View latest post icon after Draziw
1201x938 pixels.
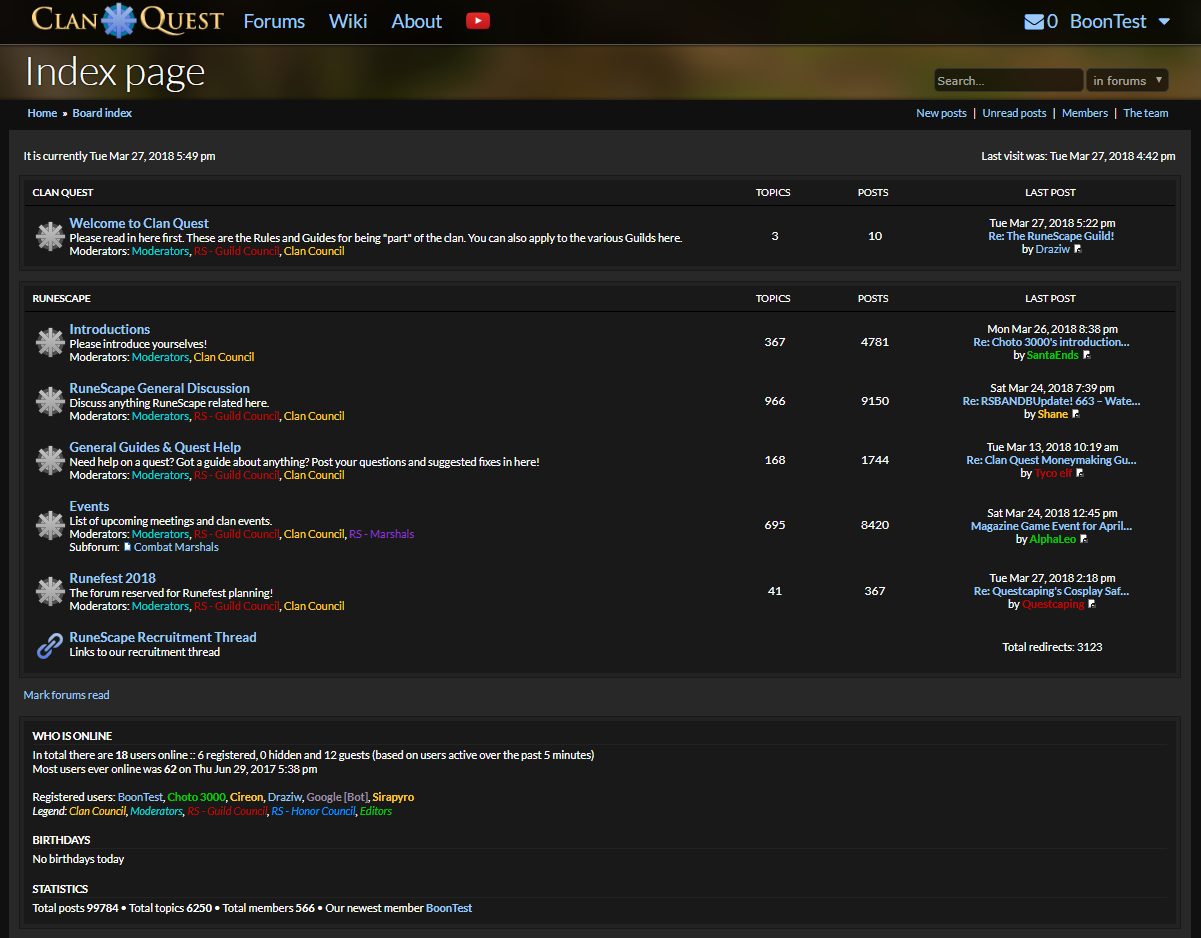[1078, 250]
